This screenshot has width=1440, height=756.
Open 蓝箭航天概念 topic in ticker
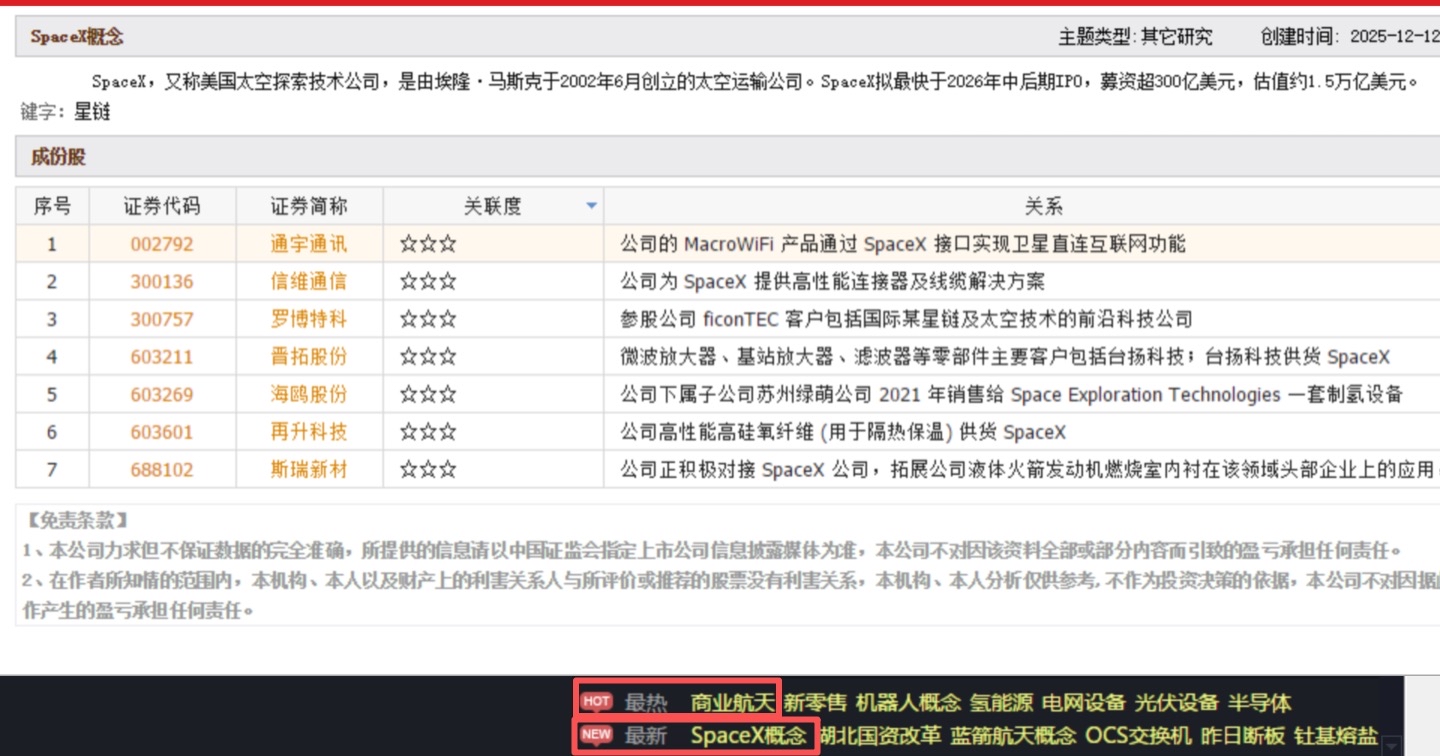pyautogui.click(x=1014, y=736)
